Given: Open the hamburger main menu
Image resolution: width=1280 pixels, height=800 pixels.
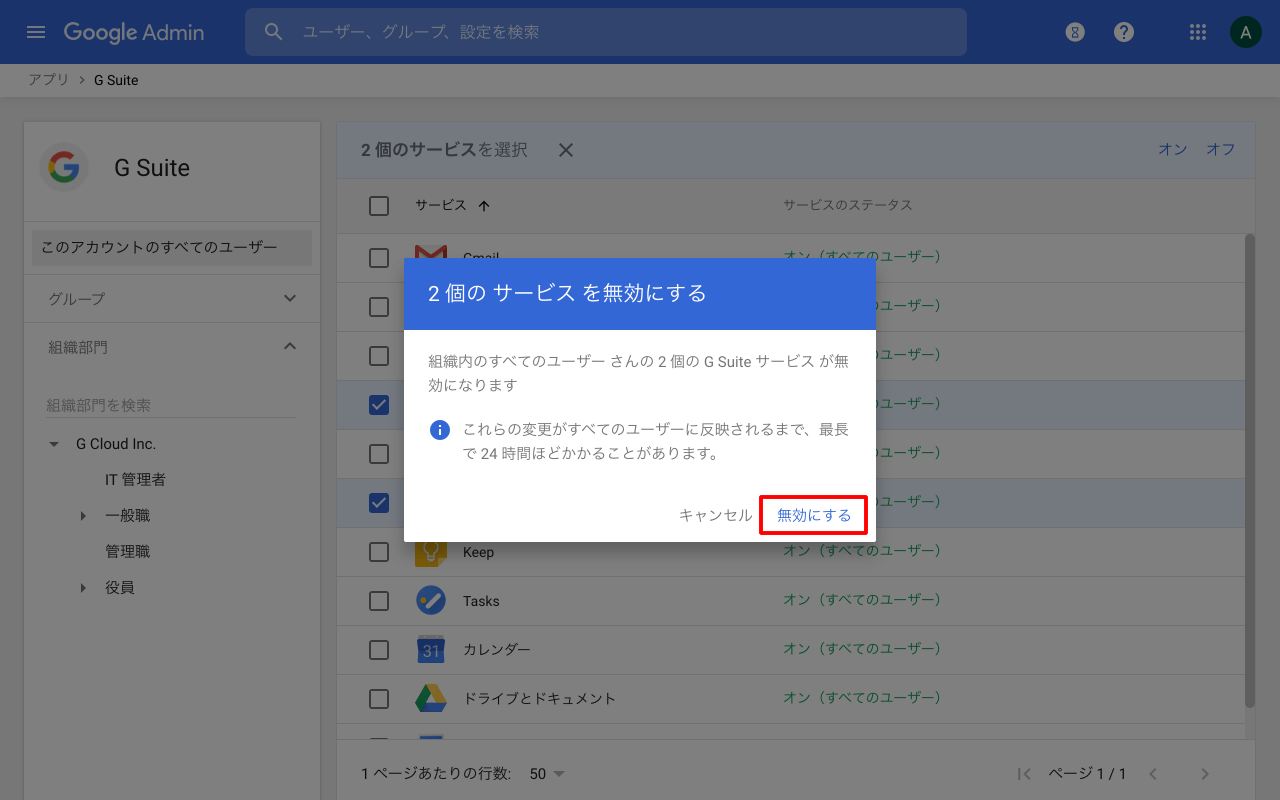Looking at the screenshot, I should click(36, 32).
